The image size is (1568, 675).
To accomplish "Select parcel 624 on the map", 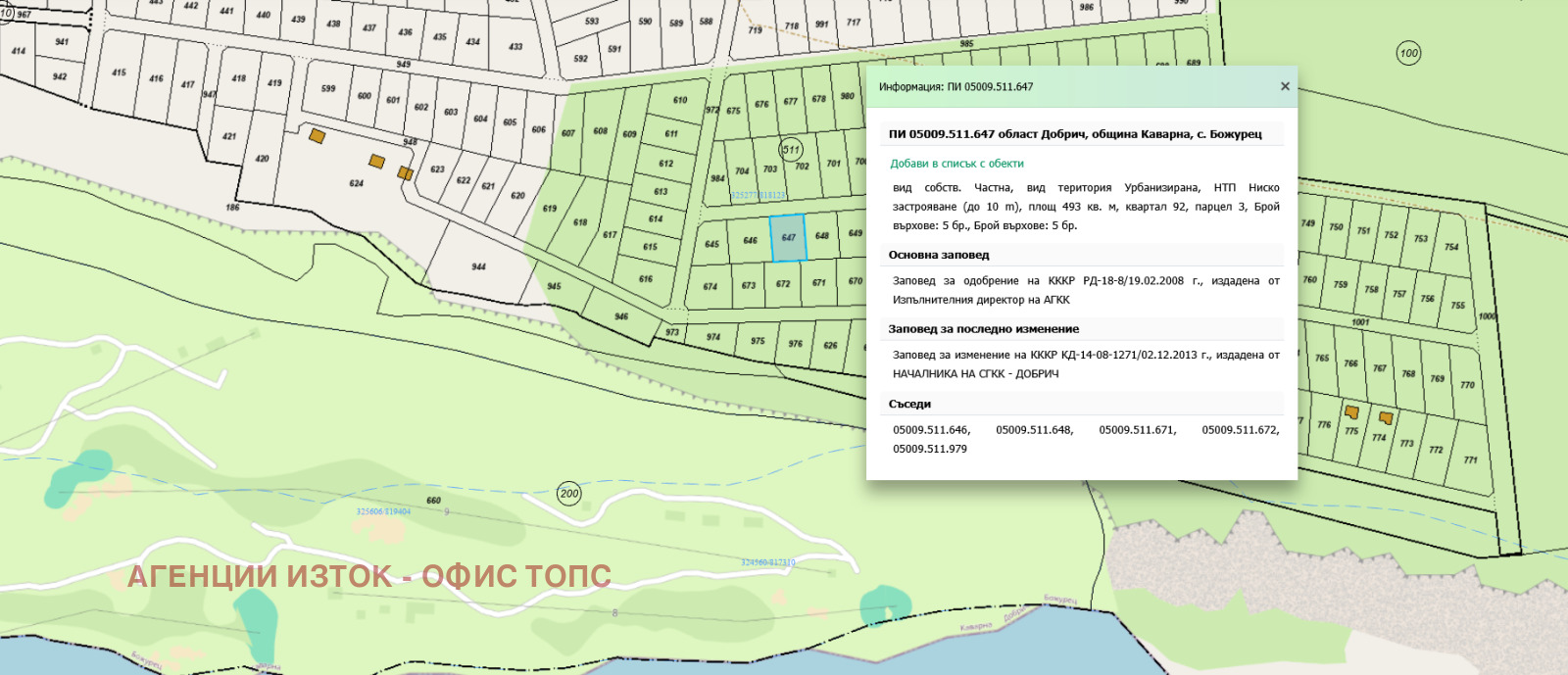I will click(x=356, y=182).
